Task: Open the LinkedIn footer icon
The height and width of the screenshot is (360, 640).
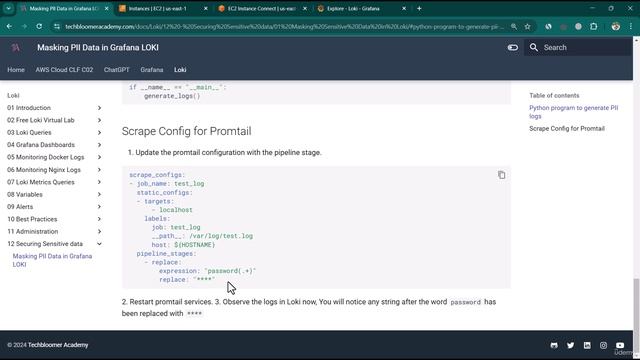Action: coord(587,345)
